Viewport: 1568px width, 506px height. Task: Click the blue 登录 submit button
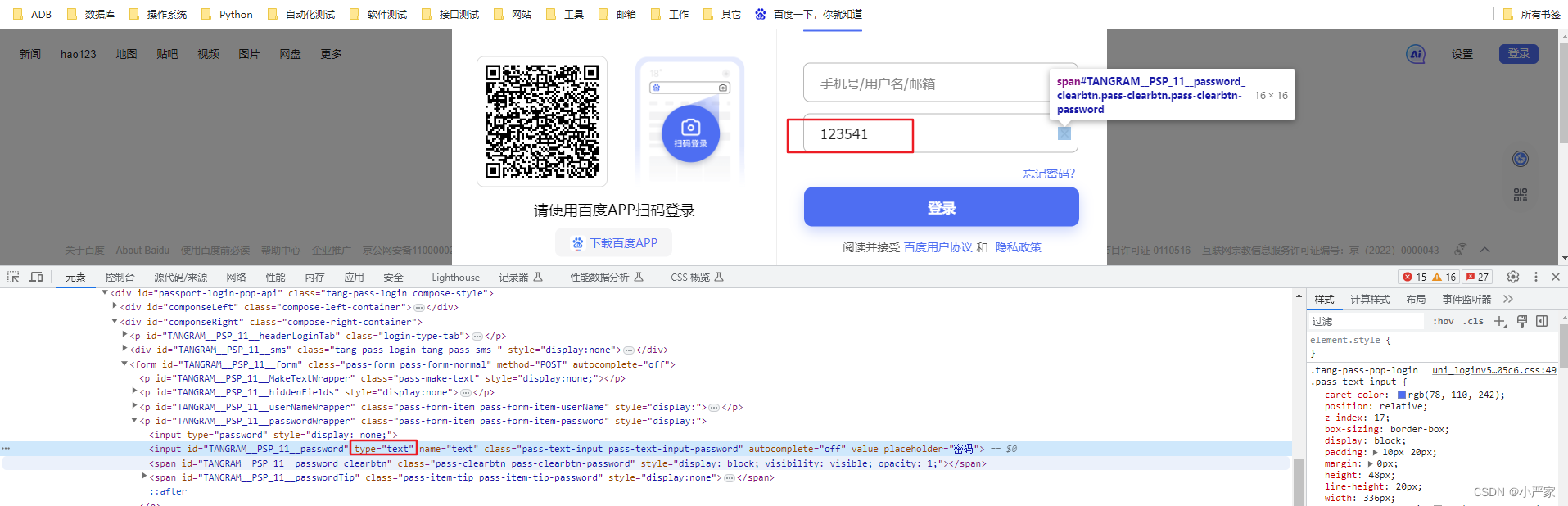pos(941,207)
